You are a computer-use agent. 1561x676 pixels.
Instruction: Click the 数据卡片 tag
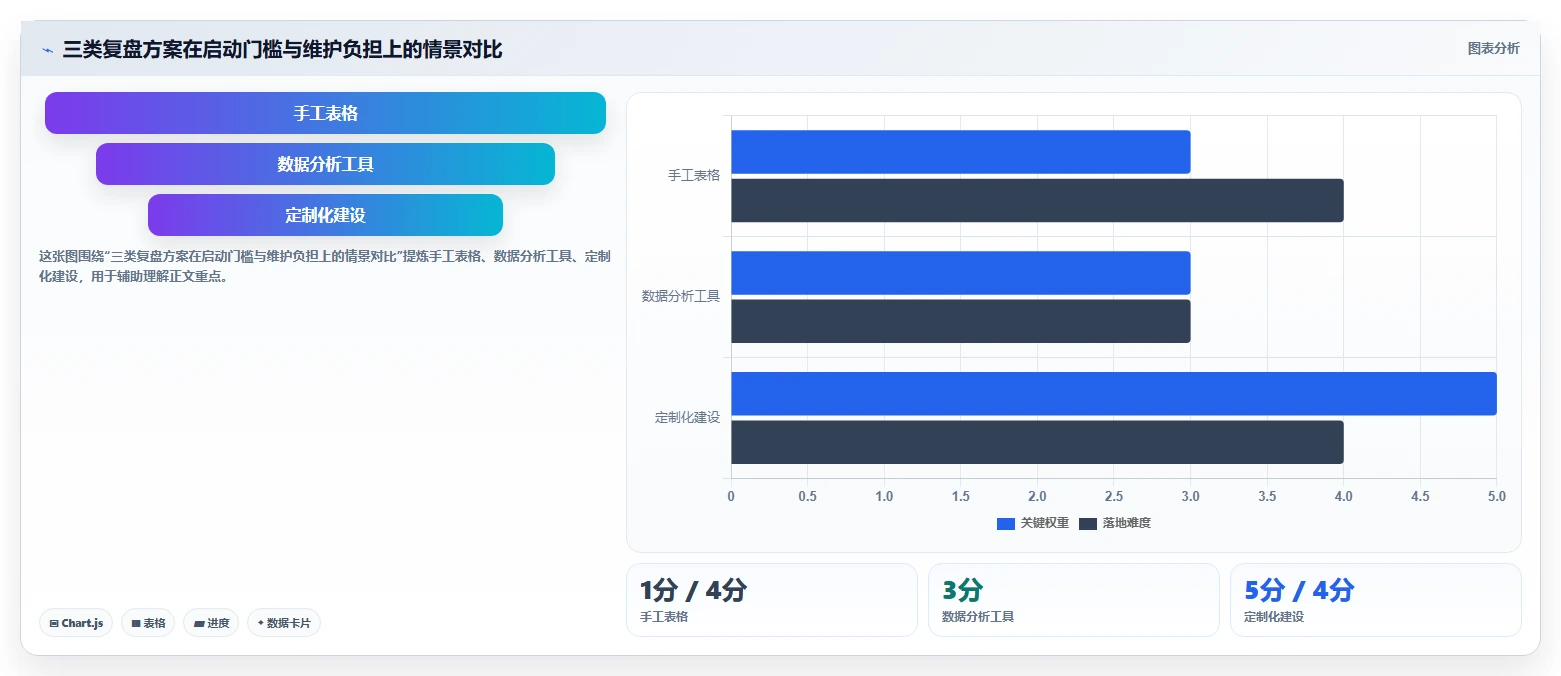tap(284, 623)
